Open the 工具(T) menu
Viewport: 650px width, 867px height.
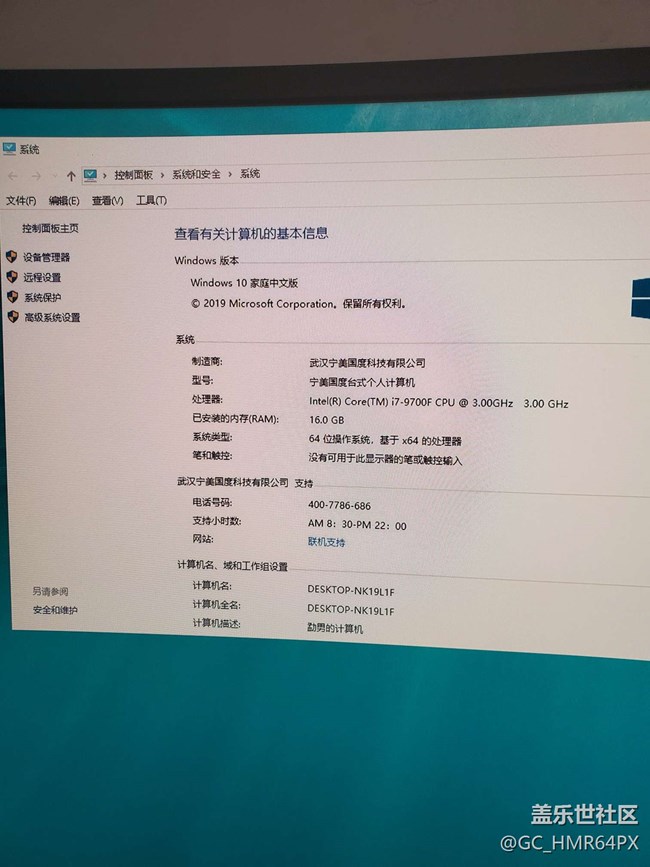click(x=151, y=201)
